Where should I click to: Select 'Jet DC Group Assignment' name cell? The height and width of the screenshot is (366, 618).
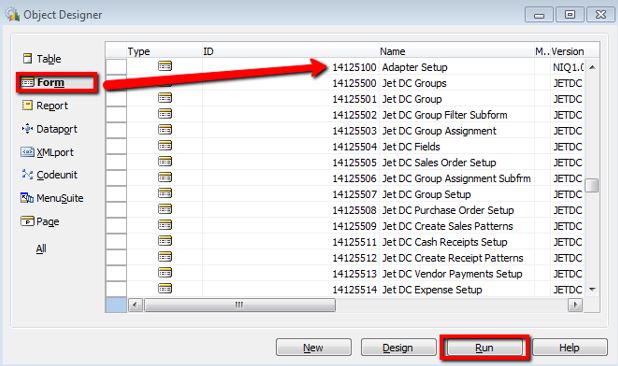[439, 131]
